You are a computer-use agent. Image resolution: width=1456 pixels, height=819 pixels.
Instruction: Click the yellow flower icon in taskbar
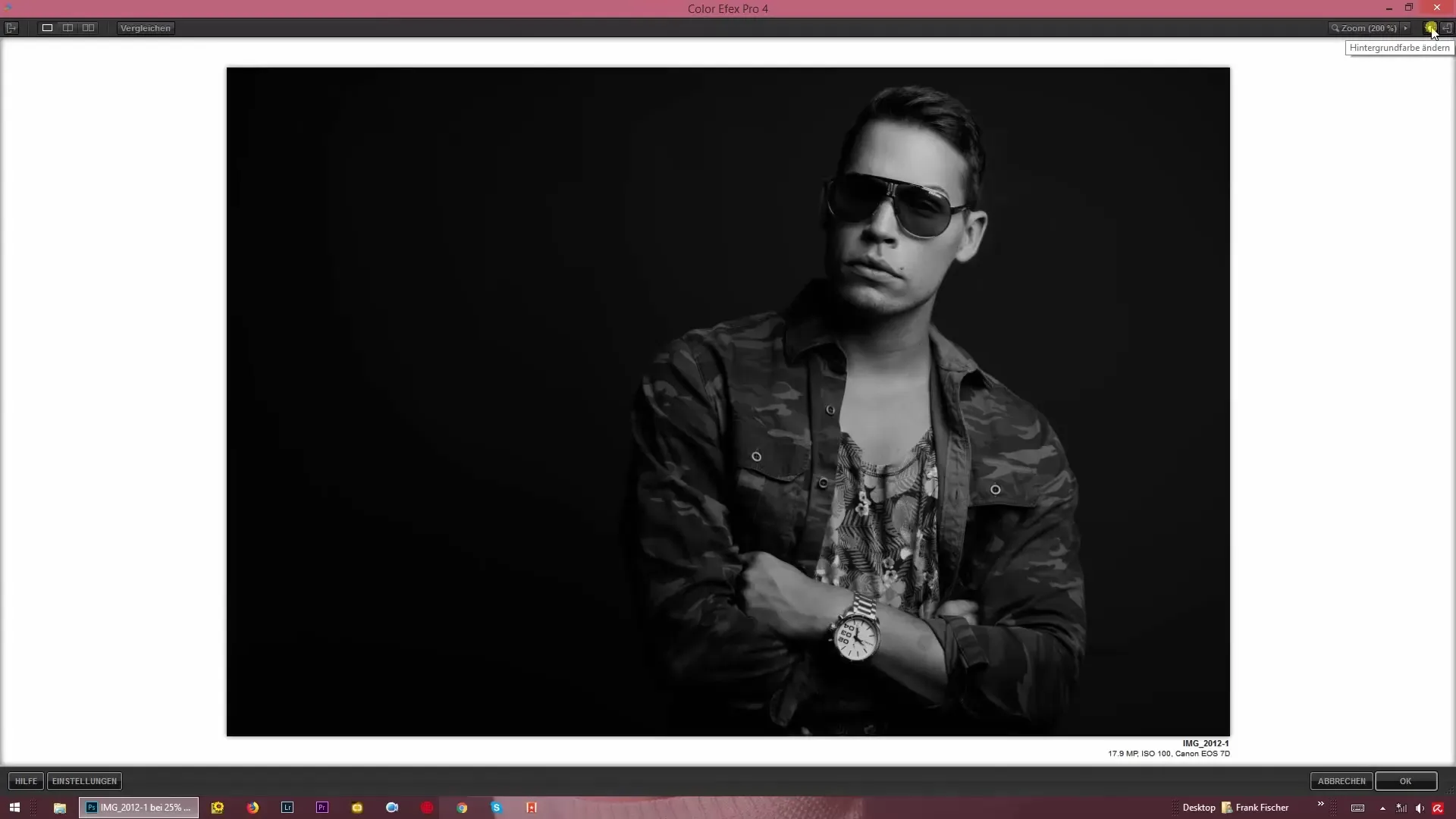coord(218,808)
